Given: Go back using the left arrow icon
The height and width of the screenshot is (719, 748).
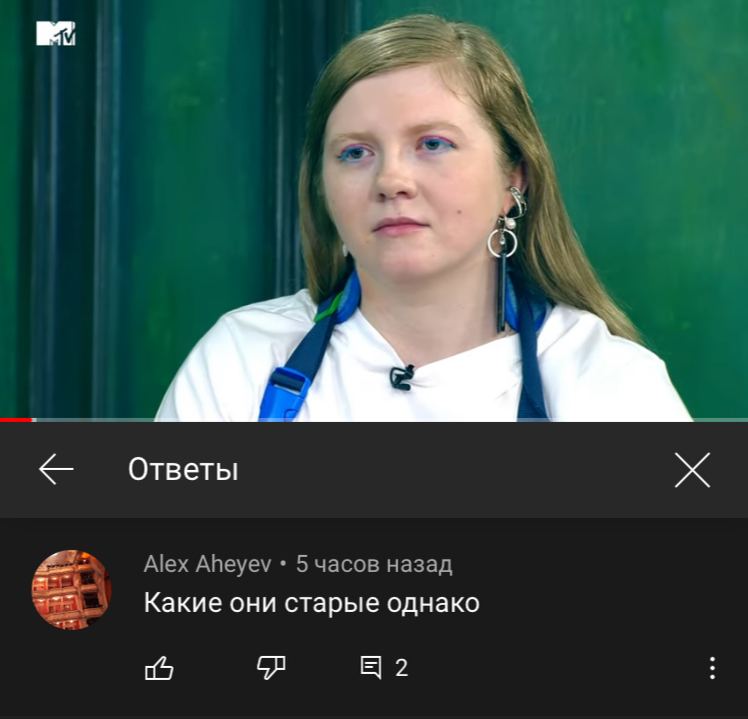Looking at the screenshot, I should [56, 469].
